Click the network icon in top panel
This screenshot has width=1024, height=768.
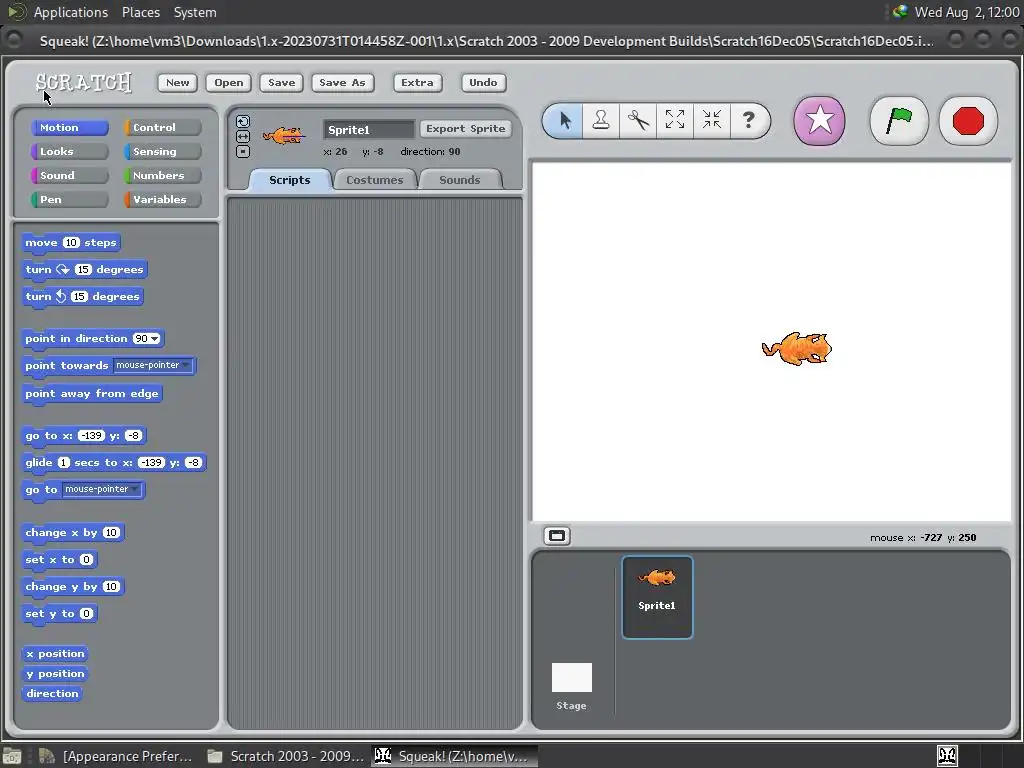tap(900, 11)
